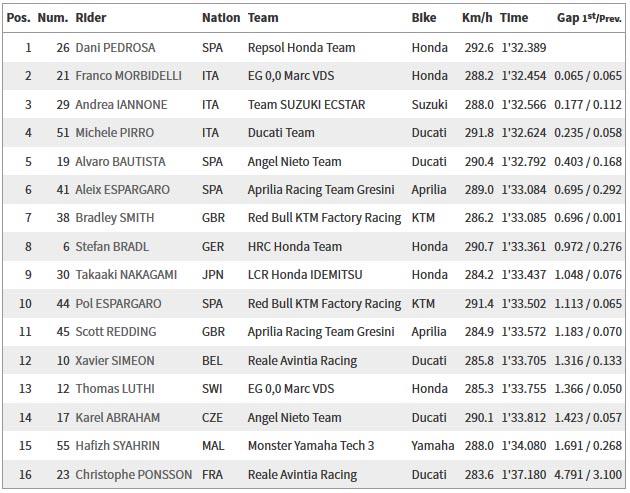Select Scott REDDING rider entry

[x=116, y=332]
